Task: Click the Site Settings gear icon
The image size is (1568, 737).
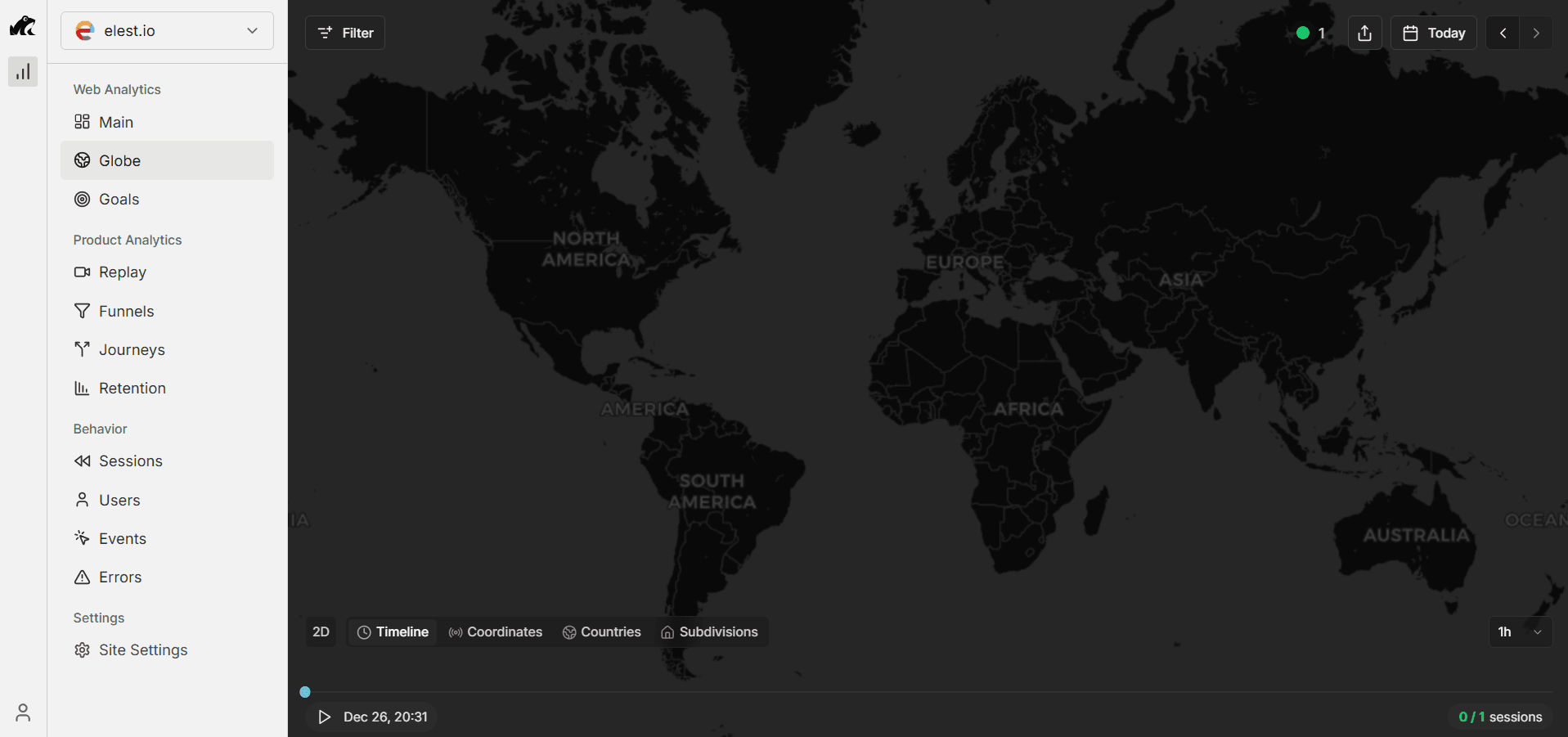Action: tap(82, 649)
